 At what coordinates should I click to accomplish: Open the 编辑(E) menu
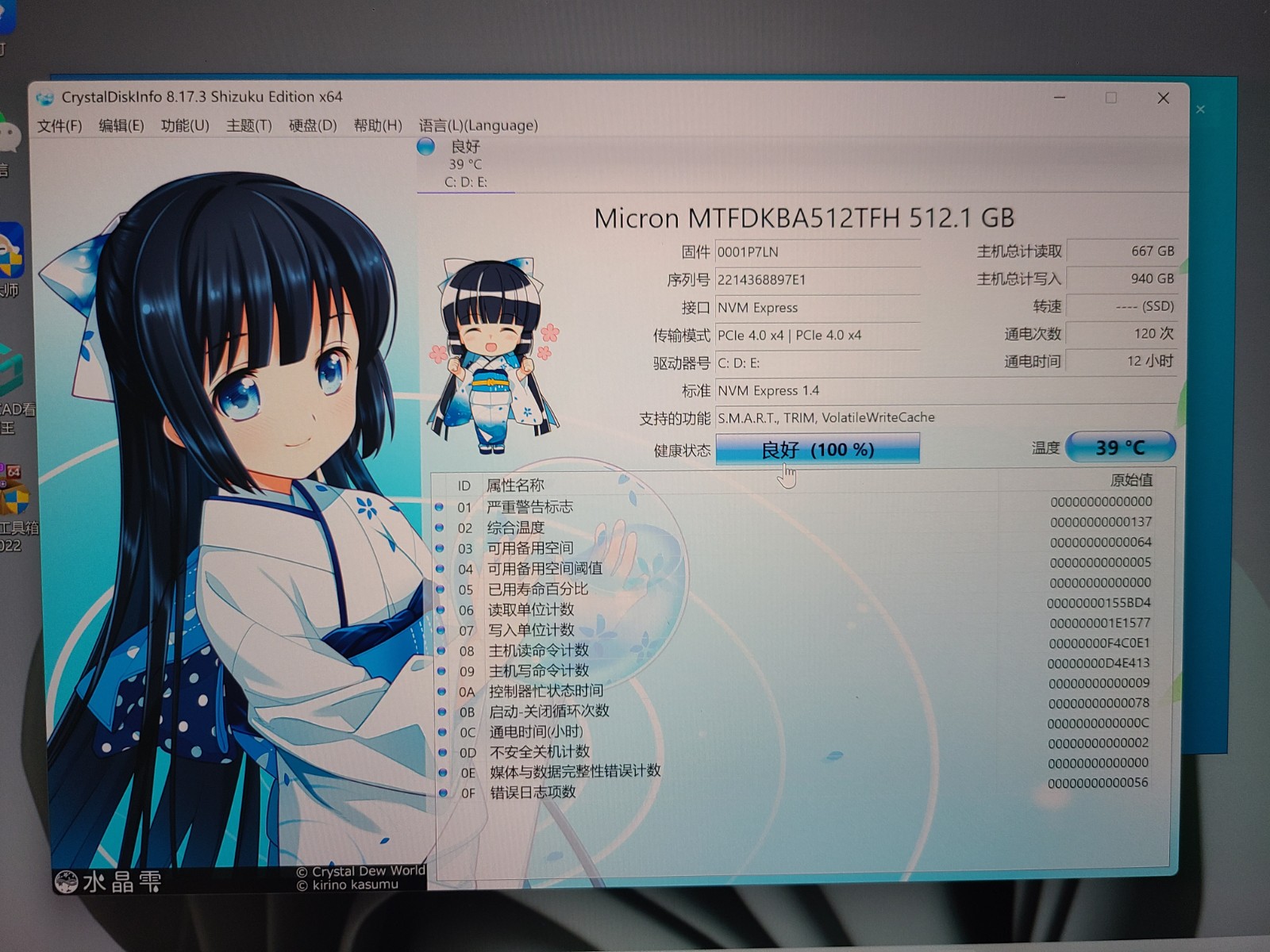[x=121, y=125]
